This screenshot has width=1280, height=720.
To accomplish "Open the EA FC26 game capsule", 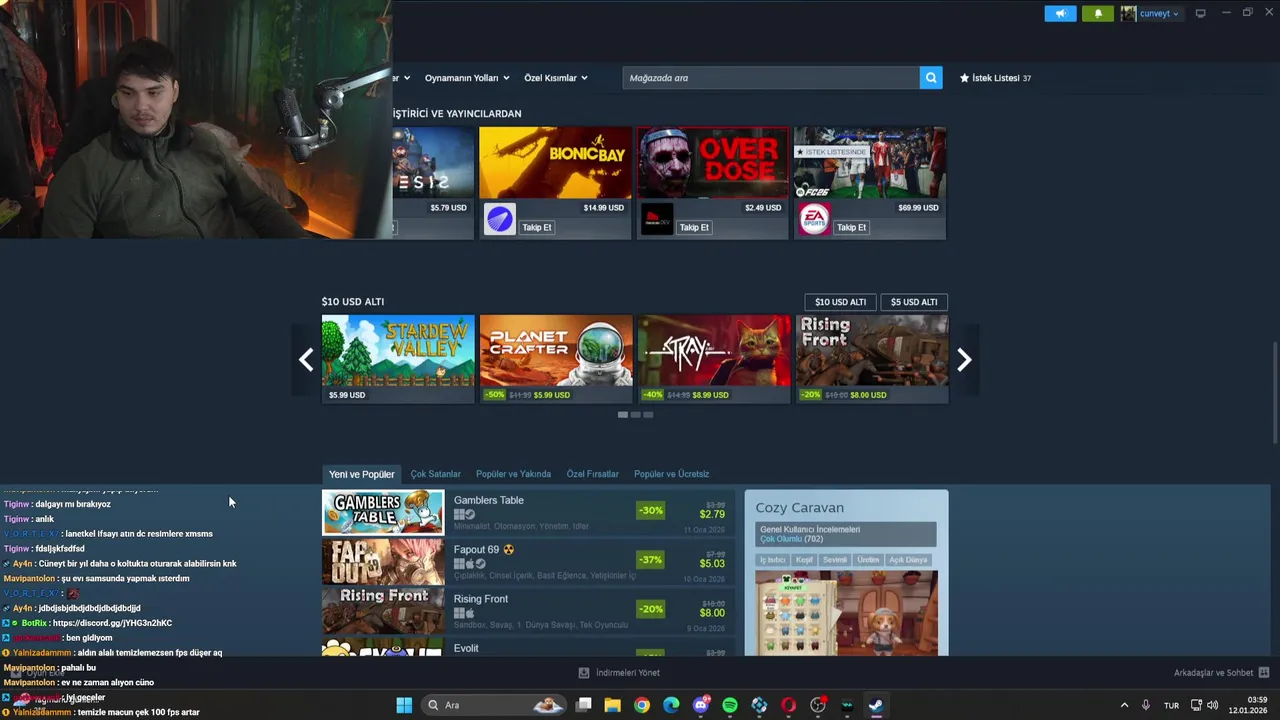I will pyautogui.click(x=870, y=163).
